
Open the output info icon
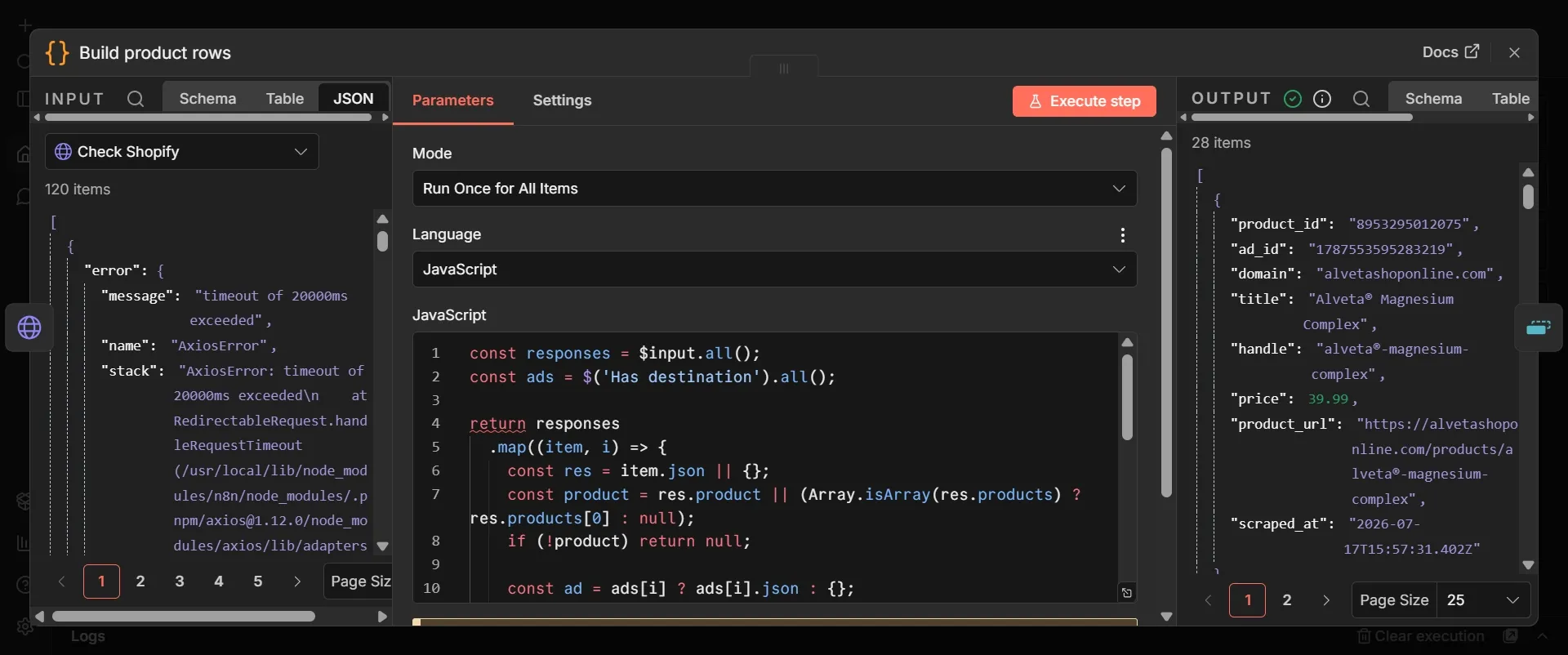point(1322,99)
